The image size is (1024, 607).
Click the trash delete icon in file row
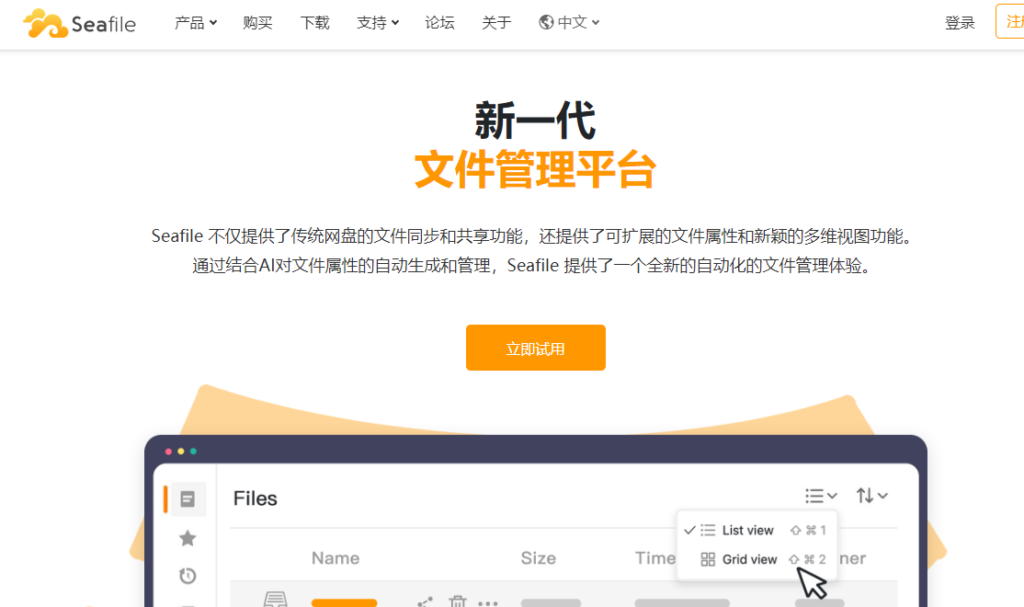(x=458, y=601)
